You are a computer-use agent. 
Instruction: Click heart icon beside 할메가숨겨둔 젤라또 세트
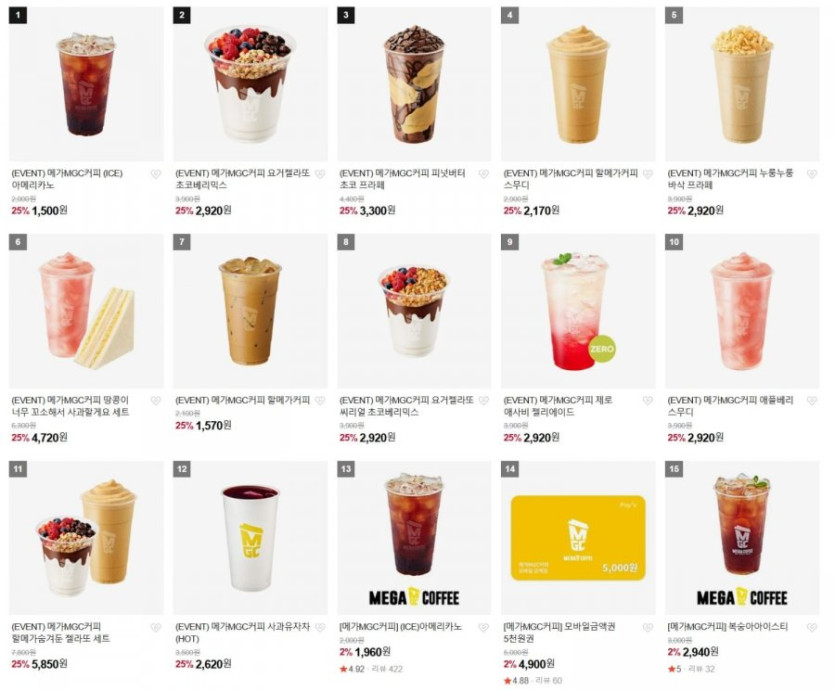[x=155, y=628]
